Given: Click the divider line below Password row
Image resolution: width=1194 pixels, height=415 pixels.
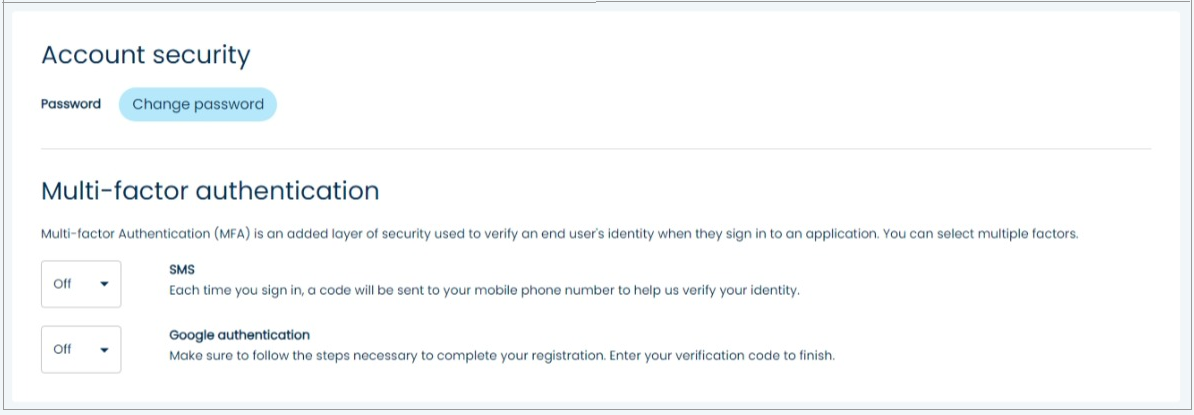Looking at the screenshot, I should point(596,149).
